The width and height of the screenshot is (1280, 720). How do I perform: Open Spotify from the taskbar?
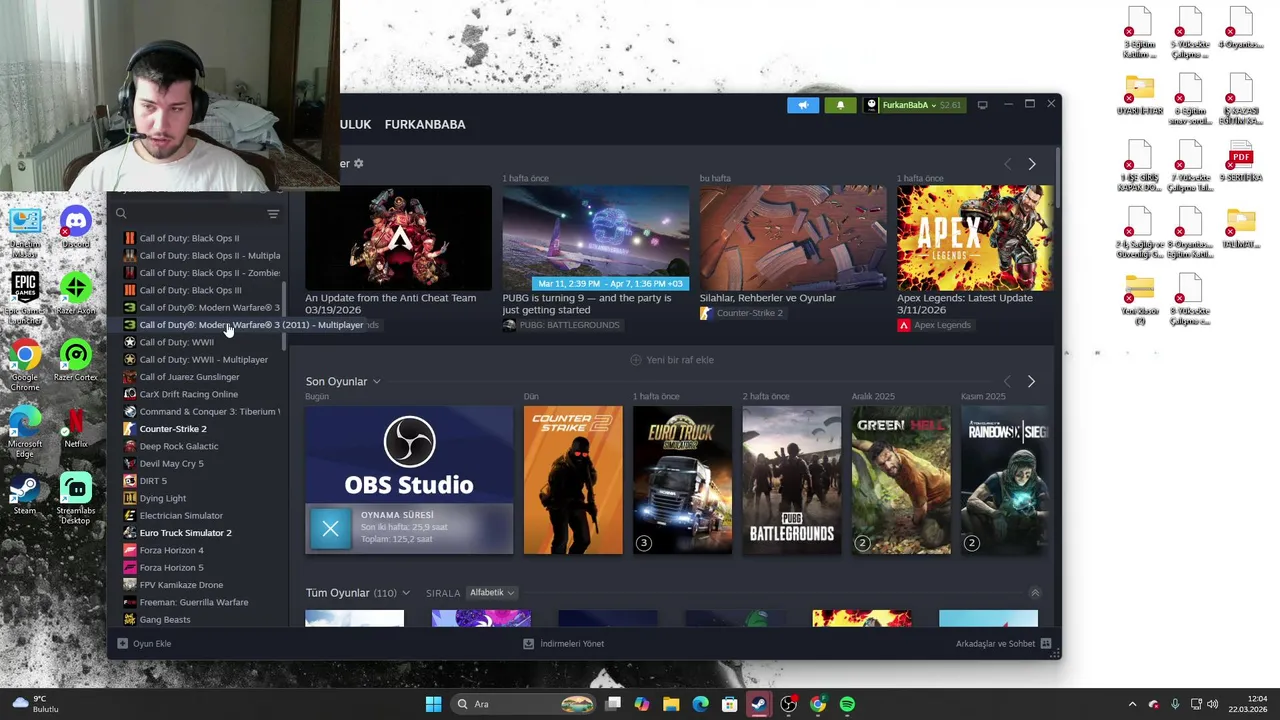pyautogui.click(x=847, y=704)
